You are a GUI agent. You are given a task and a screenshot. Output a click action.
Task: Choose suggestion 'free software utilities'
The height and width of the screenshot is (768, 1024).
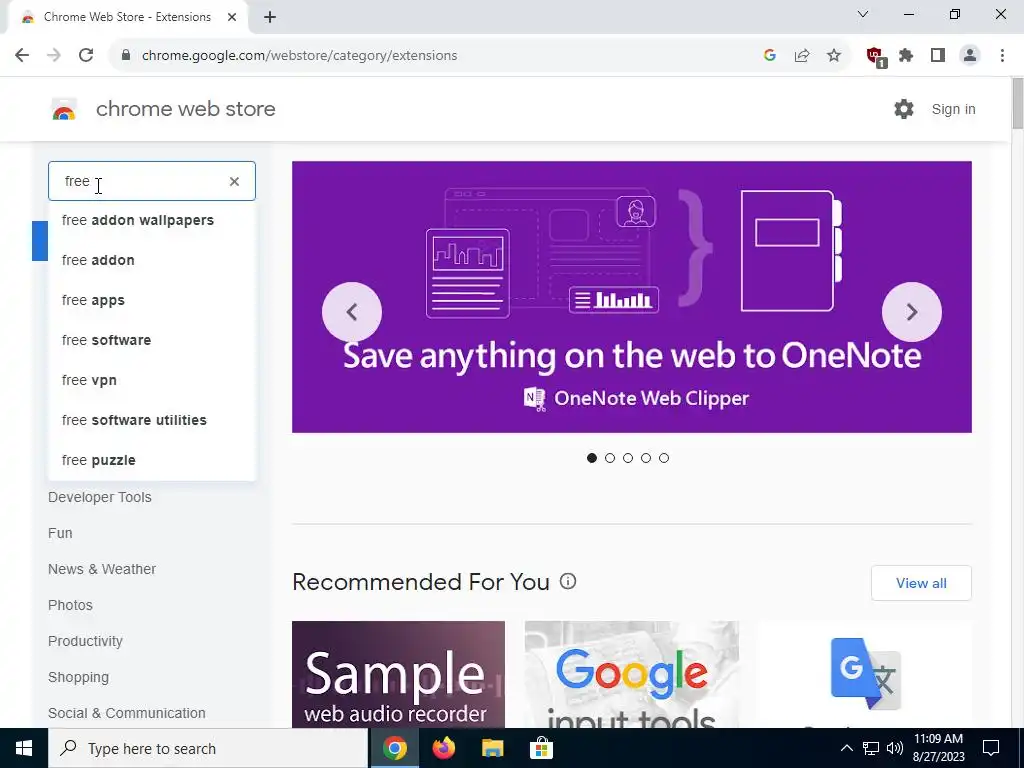[152, 420]
